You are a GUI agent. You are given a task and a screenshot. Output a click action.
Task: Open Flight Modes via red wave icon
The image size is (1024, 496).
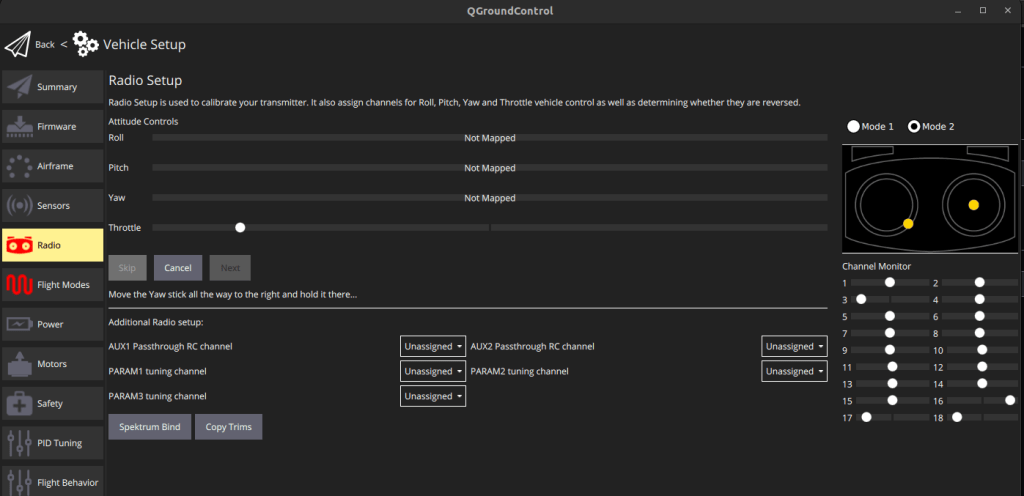(19, 285)
